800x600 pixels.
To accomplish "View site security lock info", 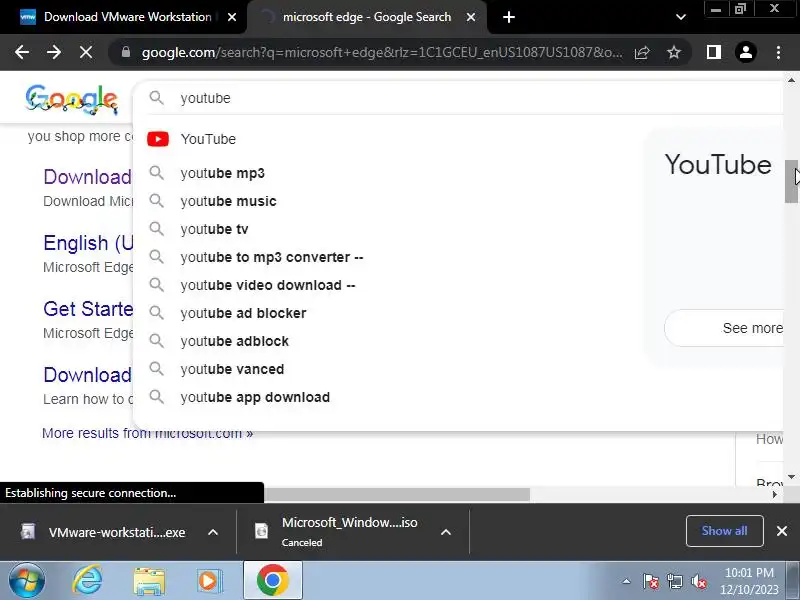I will pyautogui.click(x=126, y=52).
